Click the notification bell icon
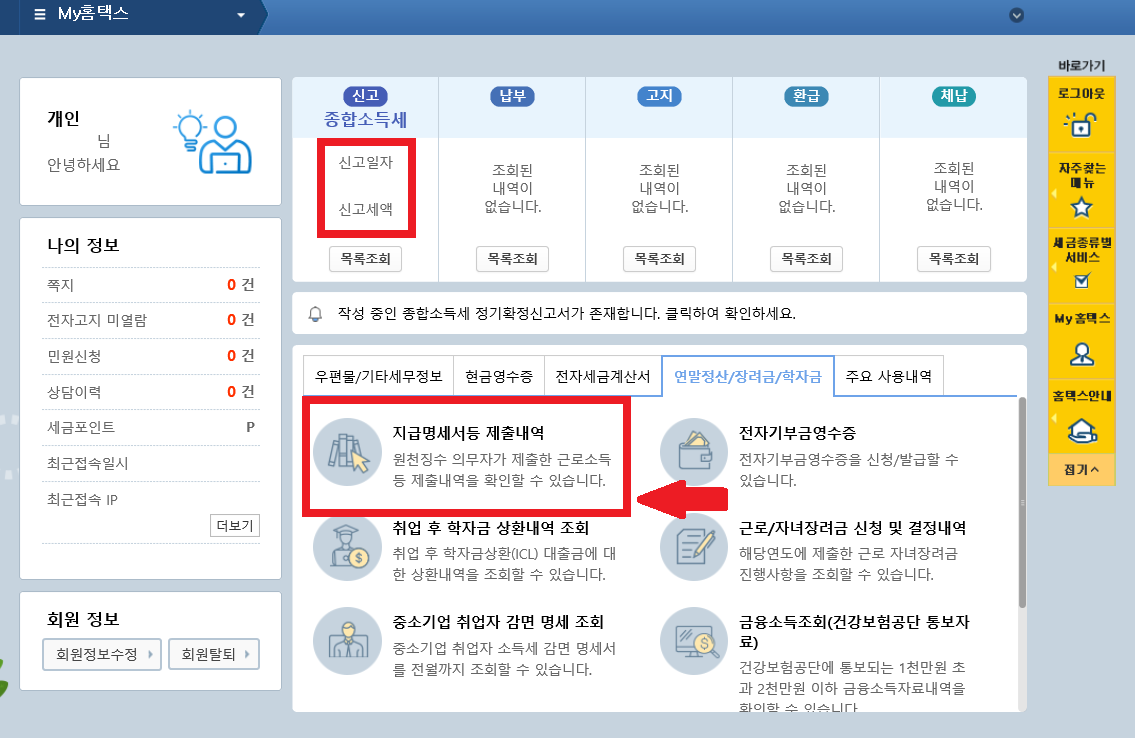The height and width of the screenshot is (738, 1135). pyautogui.click(x=315, y=314)
